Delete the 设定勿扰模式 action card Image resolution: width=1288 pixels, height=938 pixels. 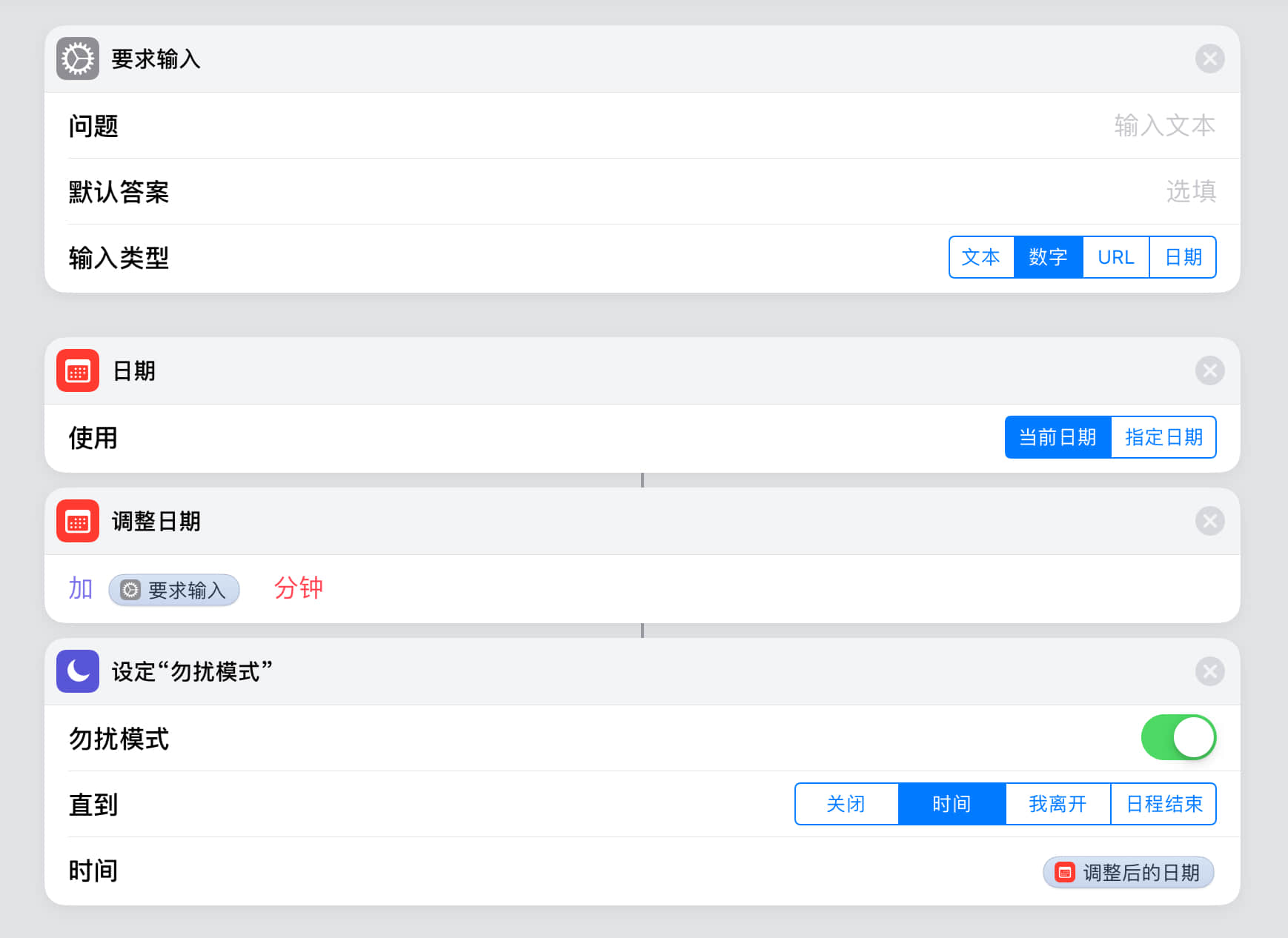1209,671
